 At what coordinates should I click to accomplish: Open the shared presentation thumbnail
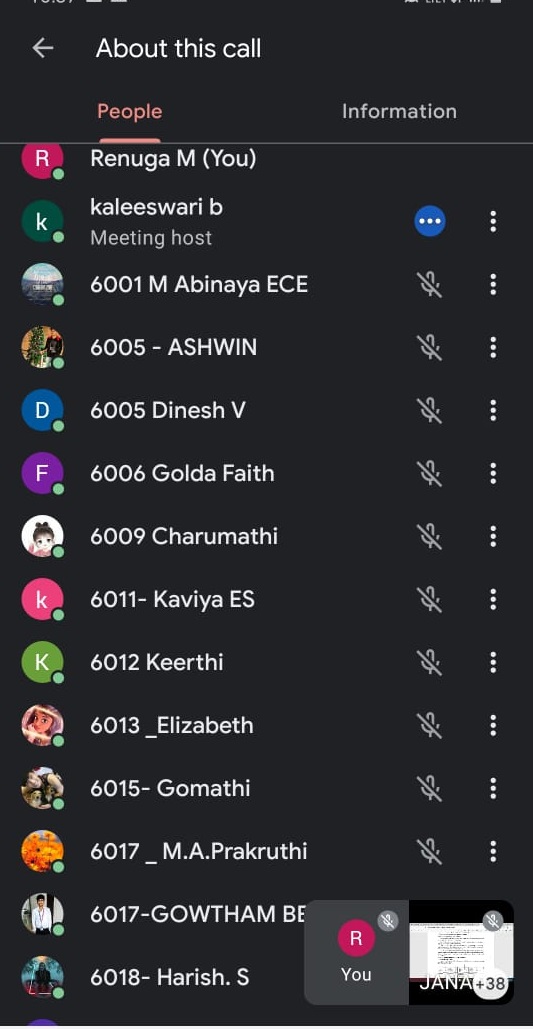coord(461,952)
